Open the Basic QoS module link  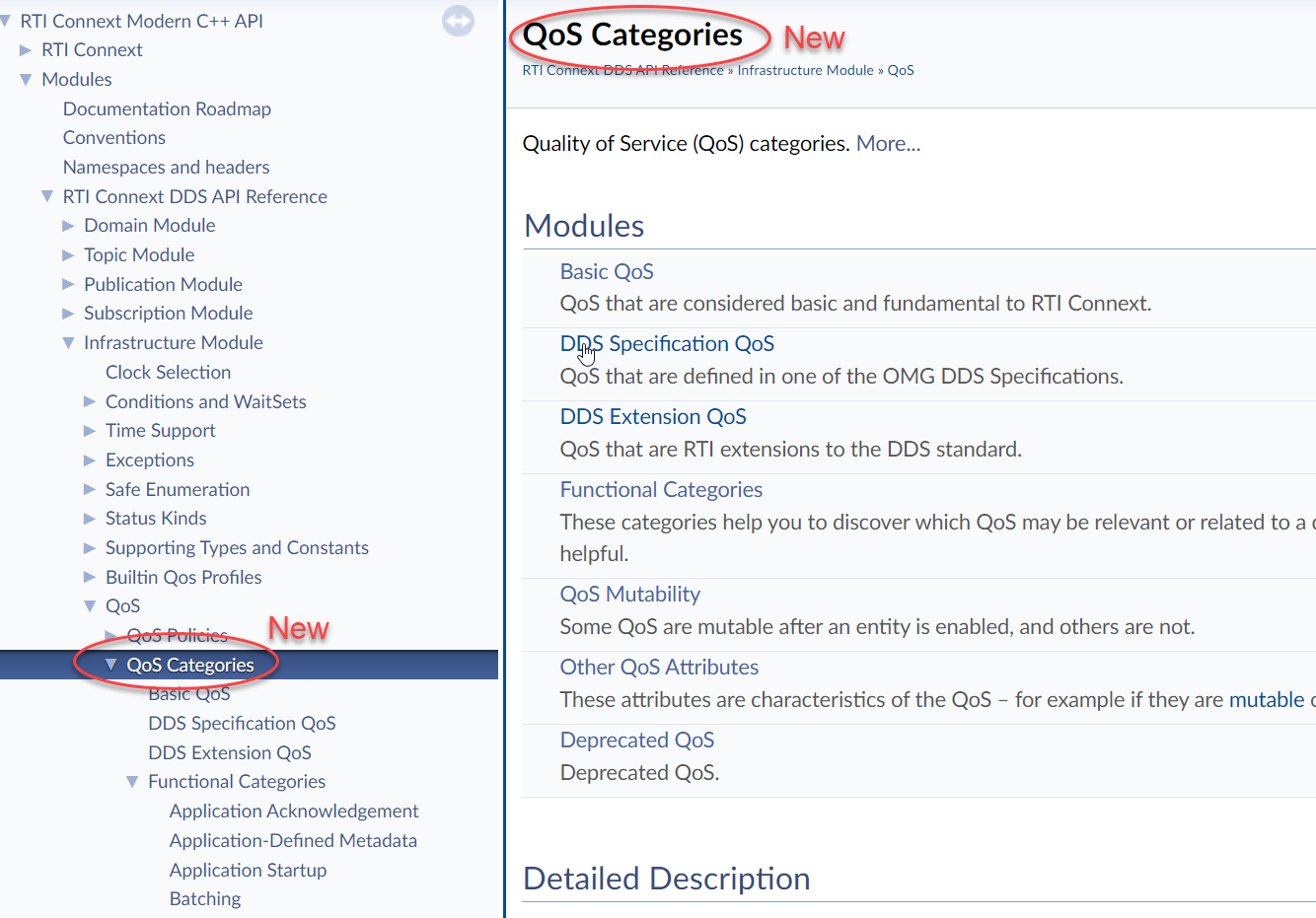click(607, 272)
